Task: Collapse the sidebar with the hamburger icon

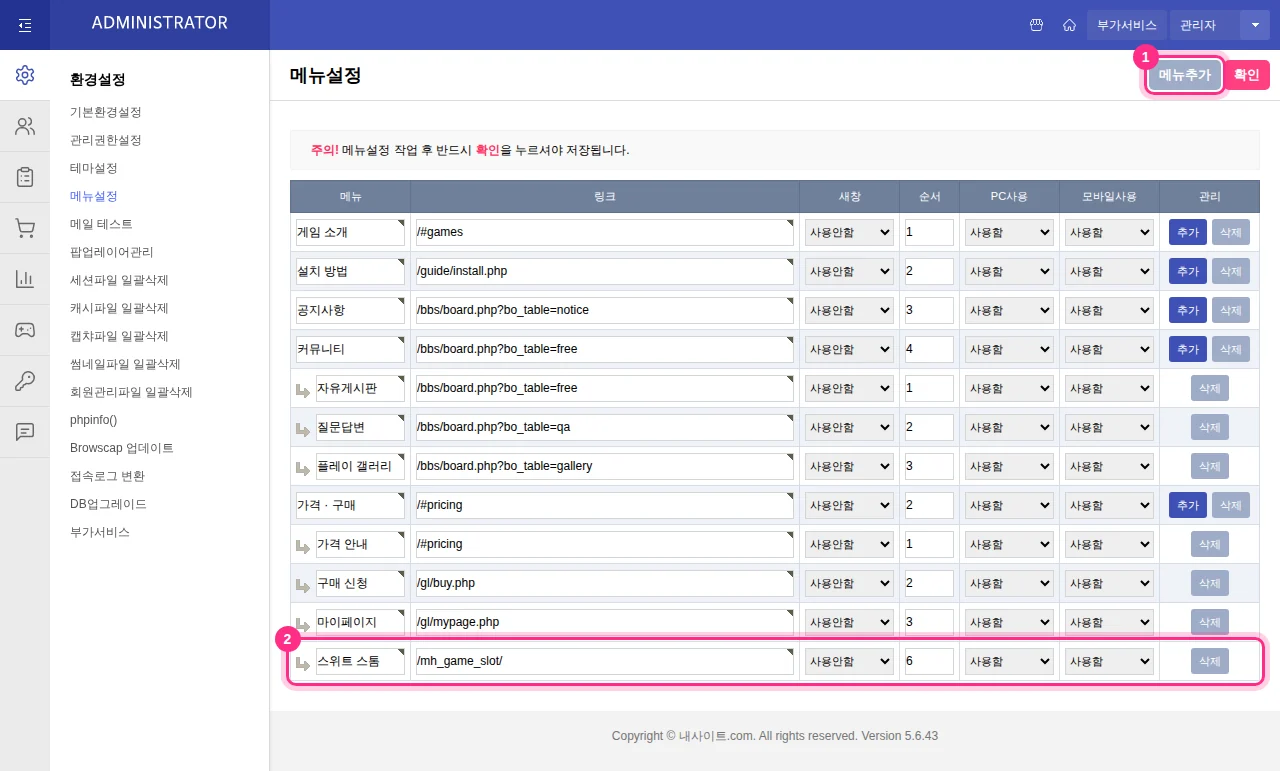Action: [x=25, y=25]
